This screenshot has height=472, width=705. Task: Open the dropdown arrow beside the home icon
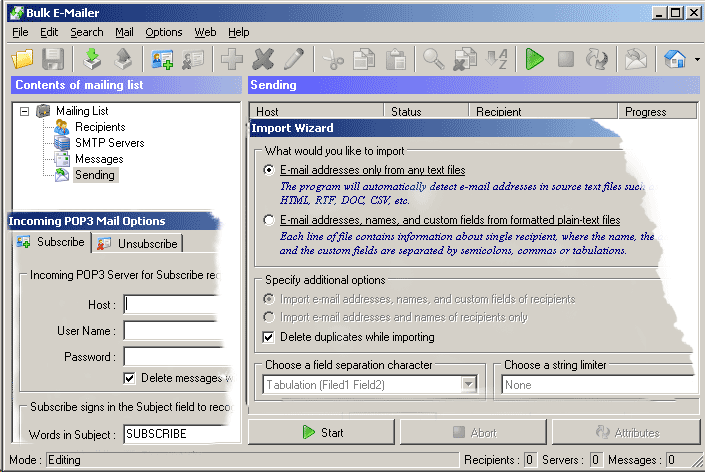click(697, 60)
